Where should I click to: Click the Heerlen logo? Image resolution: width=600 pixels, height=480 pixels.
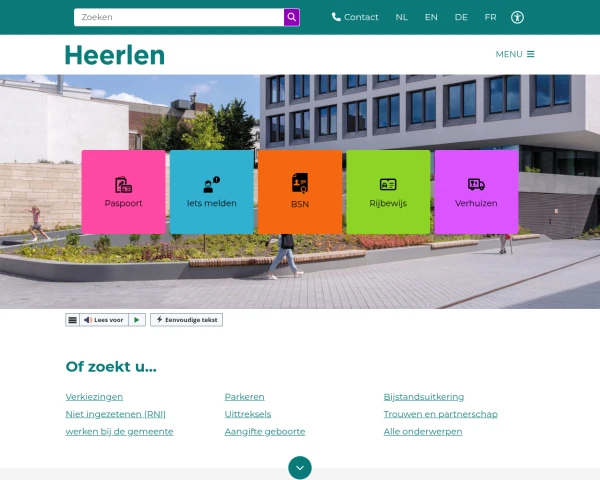click(x=115, y=55)
